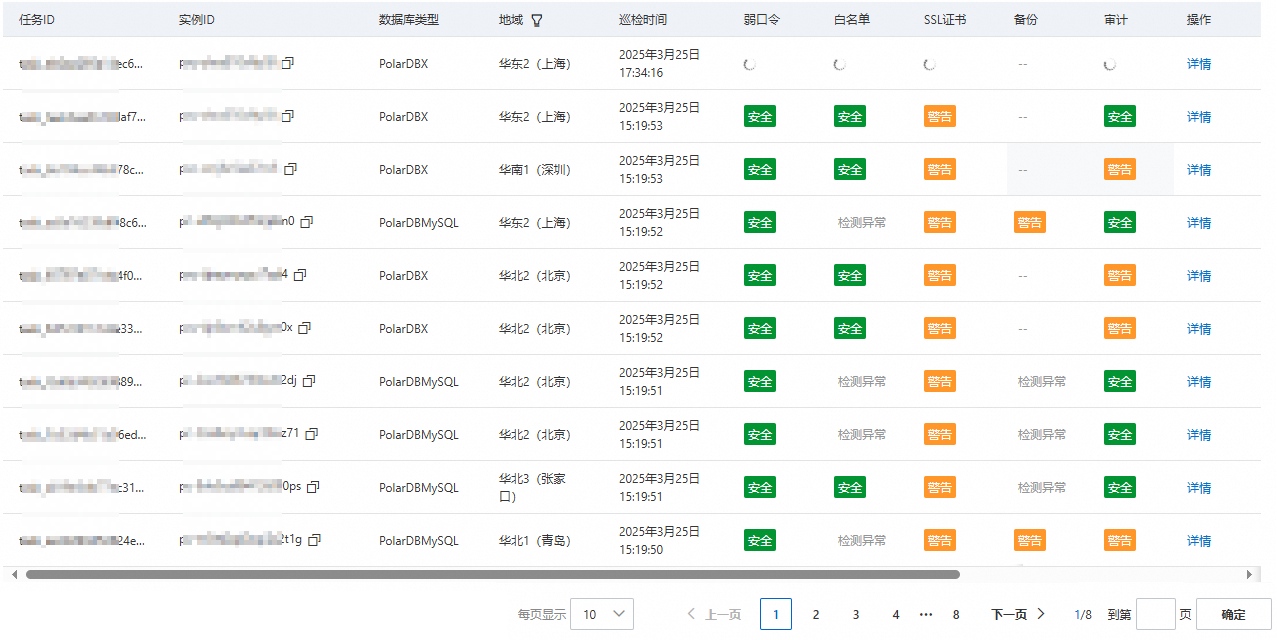1277x640 pixels.
Task: Copy instance ID in the ec6 task row
Action: pos(288,63)
